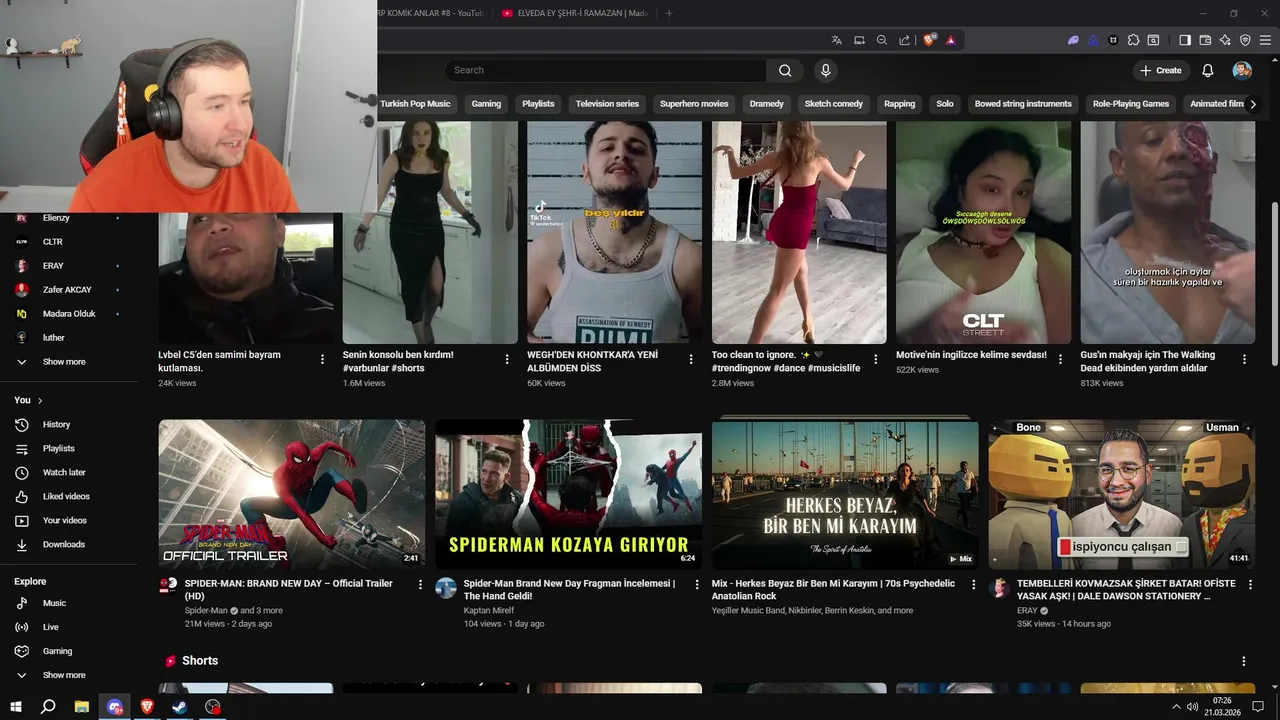Open options for Spider-Man Official Trailer video
This screenshot has width=1280, height=720.
tap(420, 585)
